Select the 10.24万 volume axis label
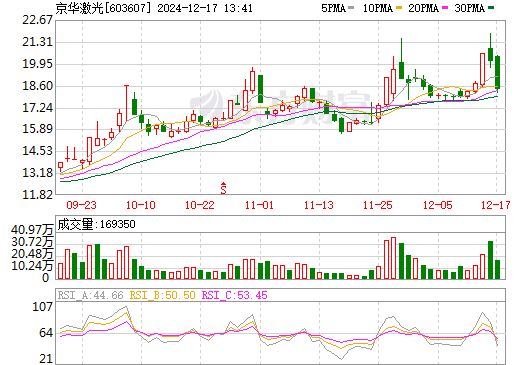This screenshot has width=520, height=365. 32,266
